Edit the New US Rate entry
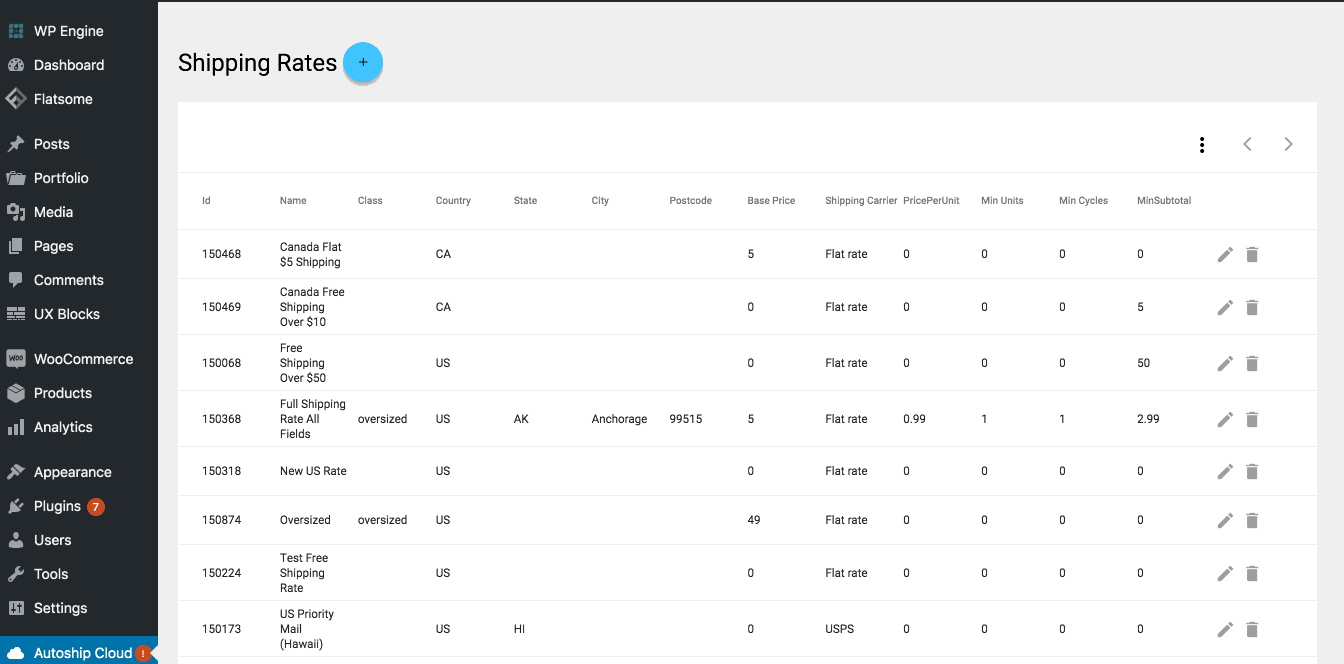This screenshot has width=1344, height=664. click(x=1225, y=471)
